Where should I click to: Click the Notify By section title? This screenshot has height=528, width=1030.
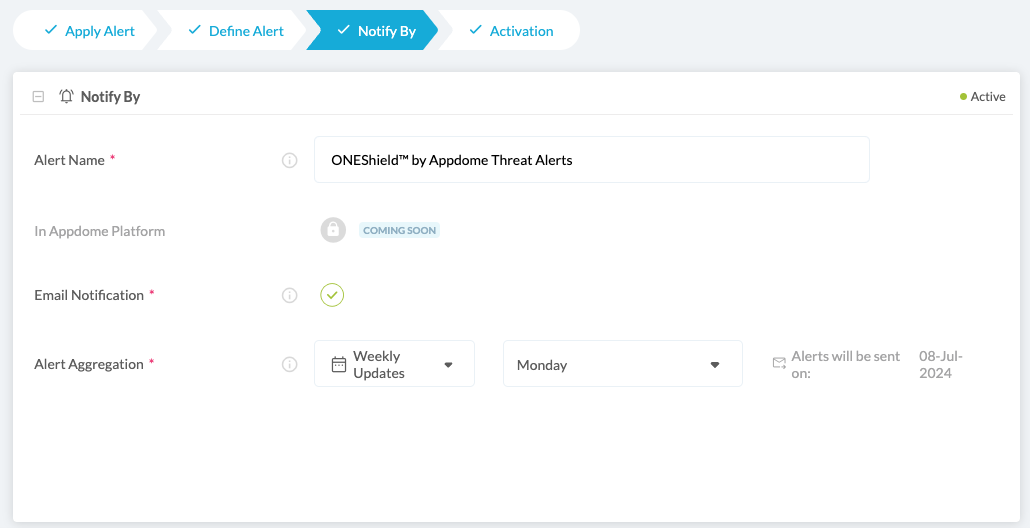coord(110,97)
